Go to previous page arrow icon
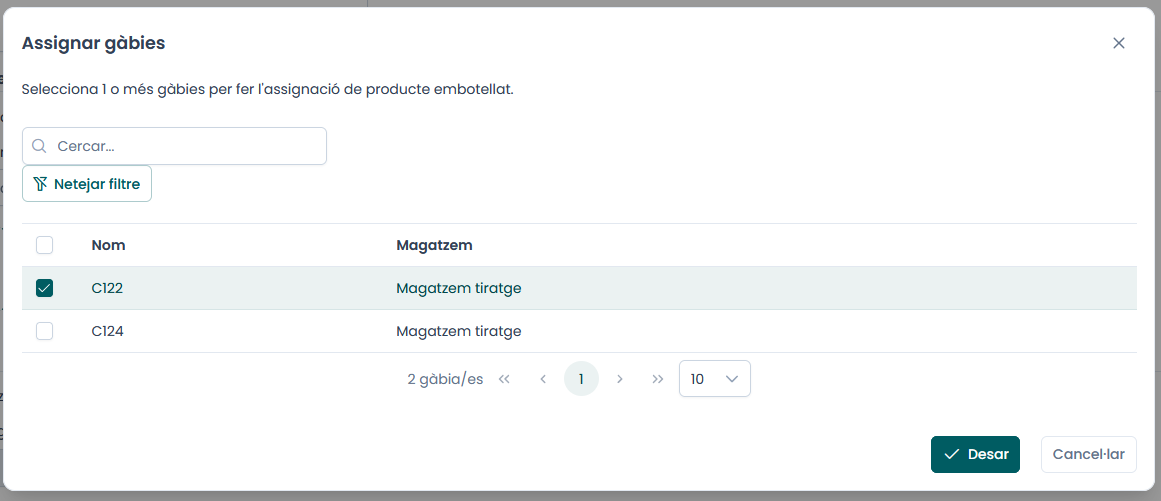 [x=543, y=379]
